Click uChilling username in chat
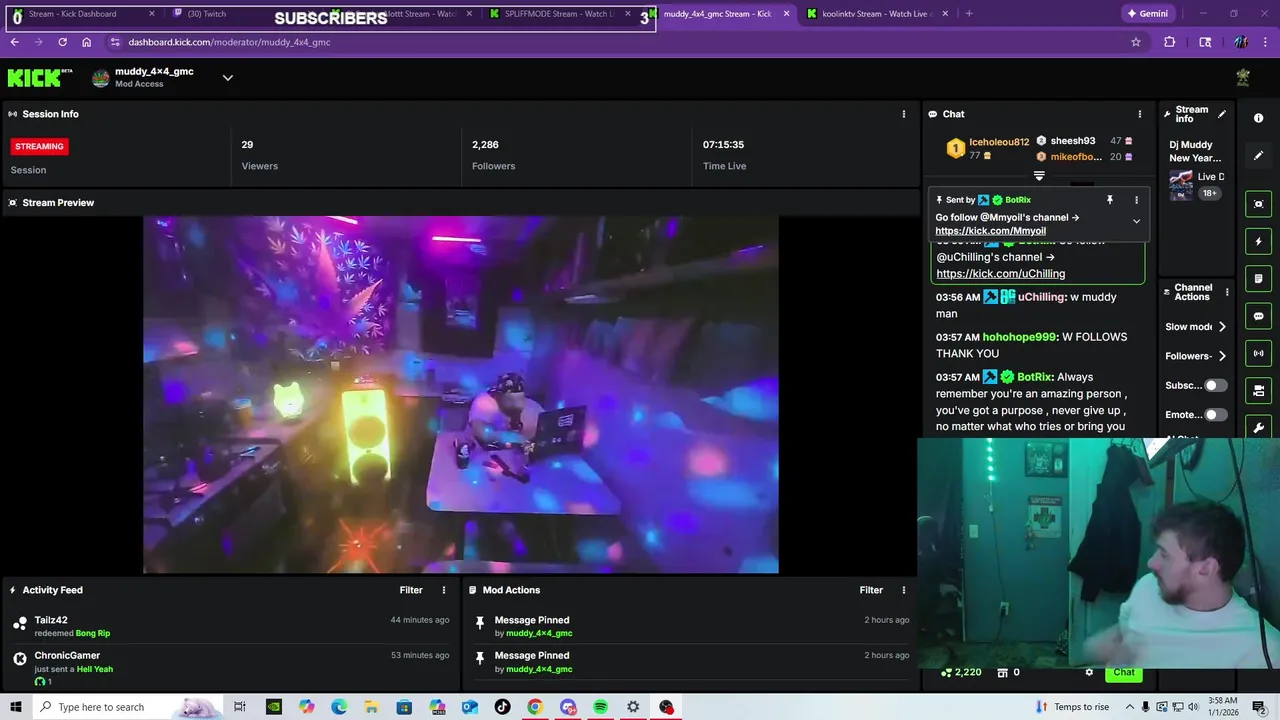The height and width of the screenshot is (720, 1280). point(1041,297)
